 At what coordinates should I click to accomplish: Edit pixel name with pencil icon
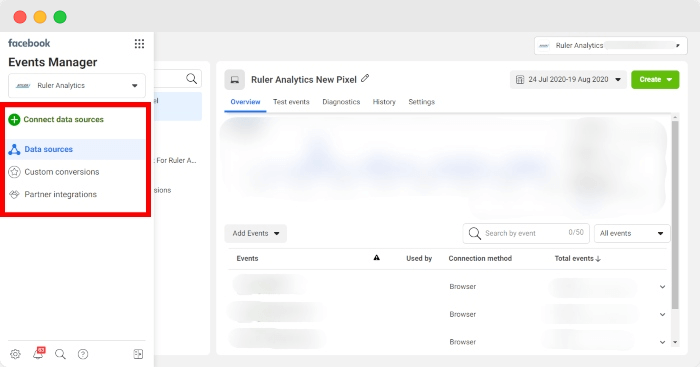[365, 78]
